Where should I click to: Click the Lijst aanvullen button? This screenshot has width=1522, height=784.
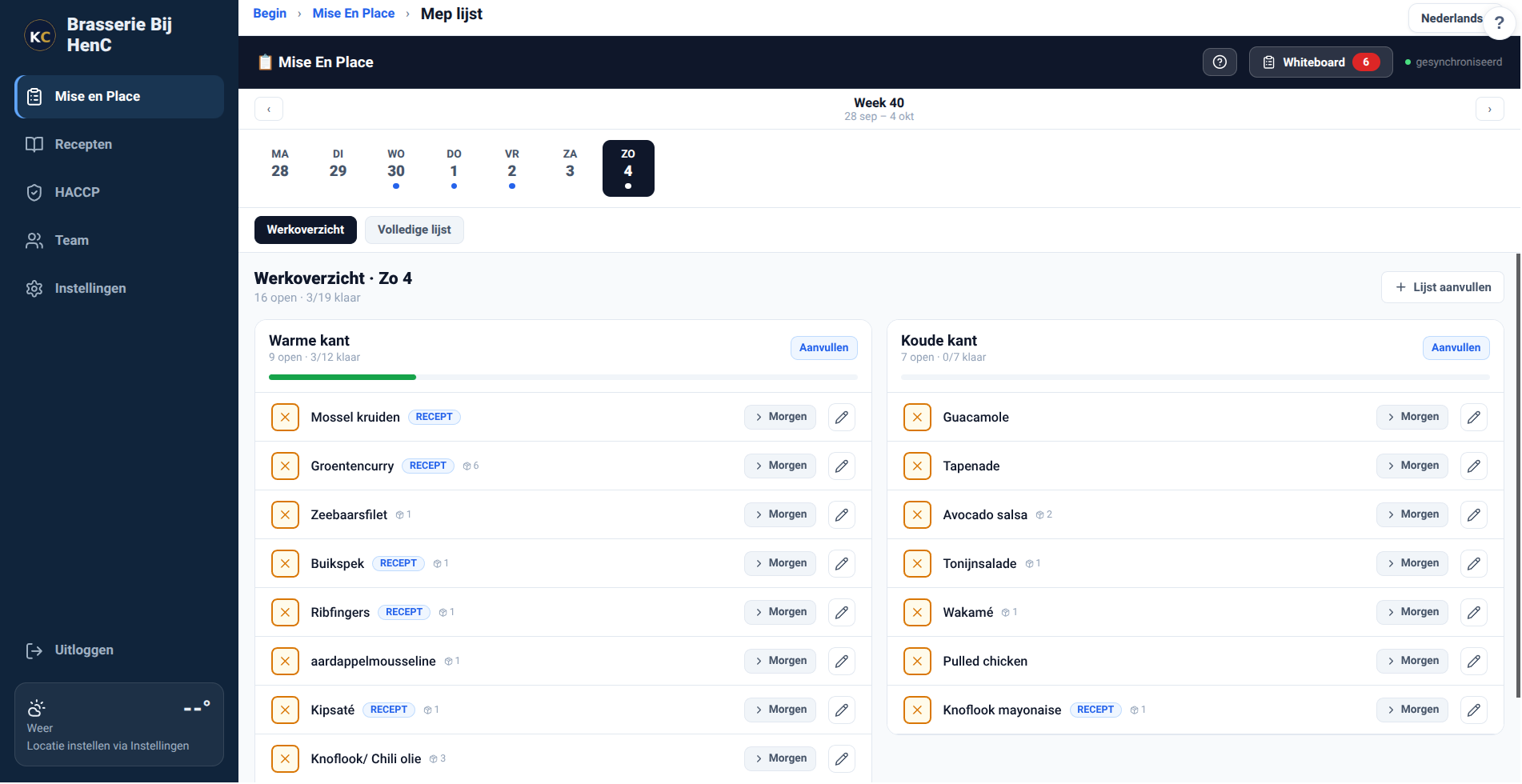coord(1443,287)
